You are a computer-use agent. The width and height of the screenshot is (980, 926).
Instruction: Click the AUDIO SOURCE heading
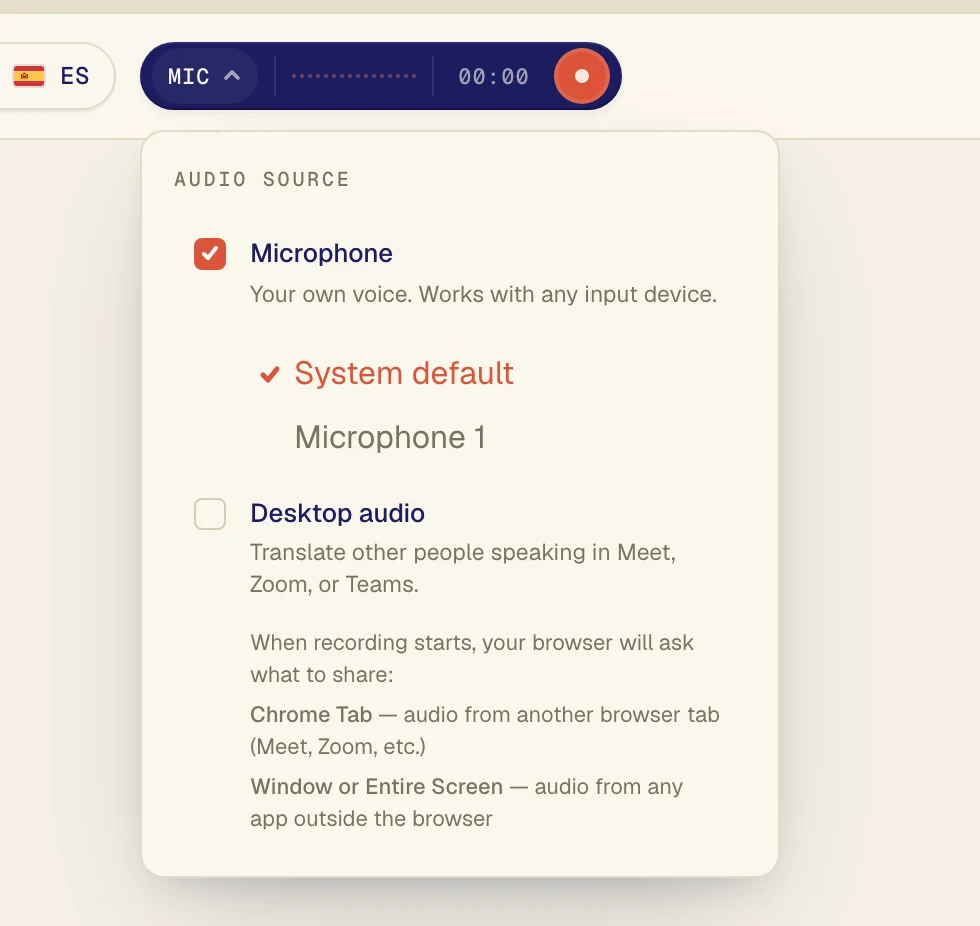(261, 179)
